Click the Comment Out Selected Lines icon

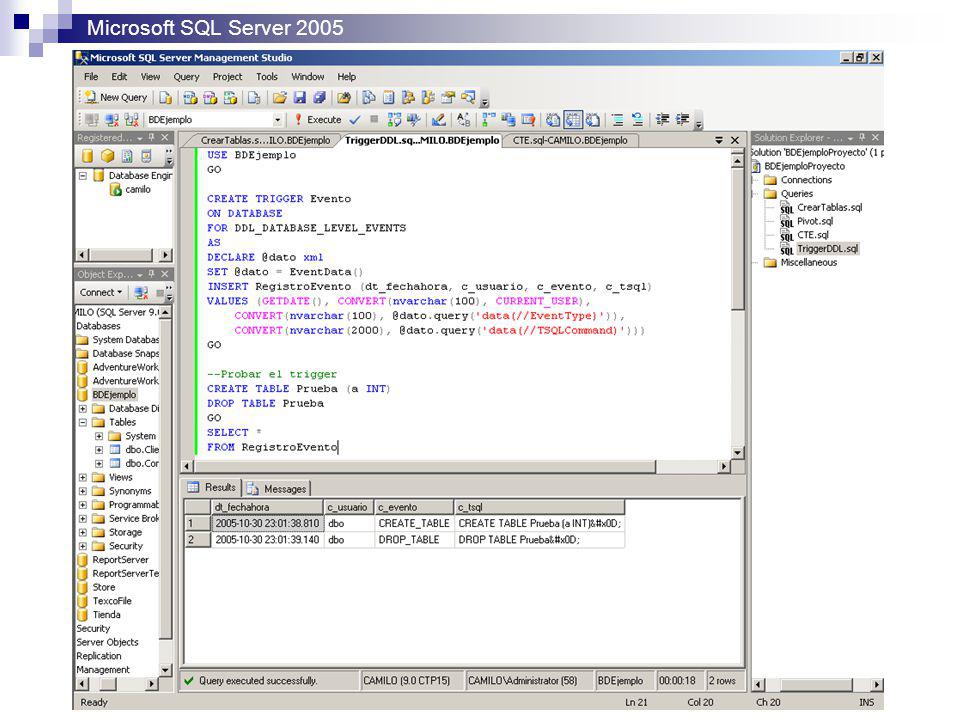tap(618, 119)
